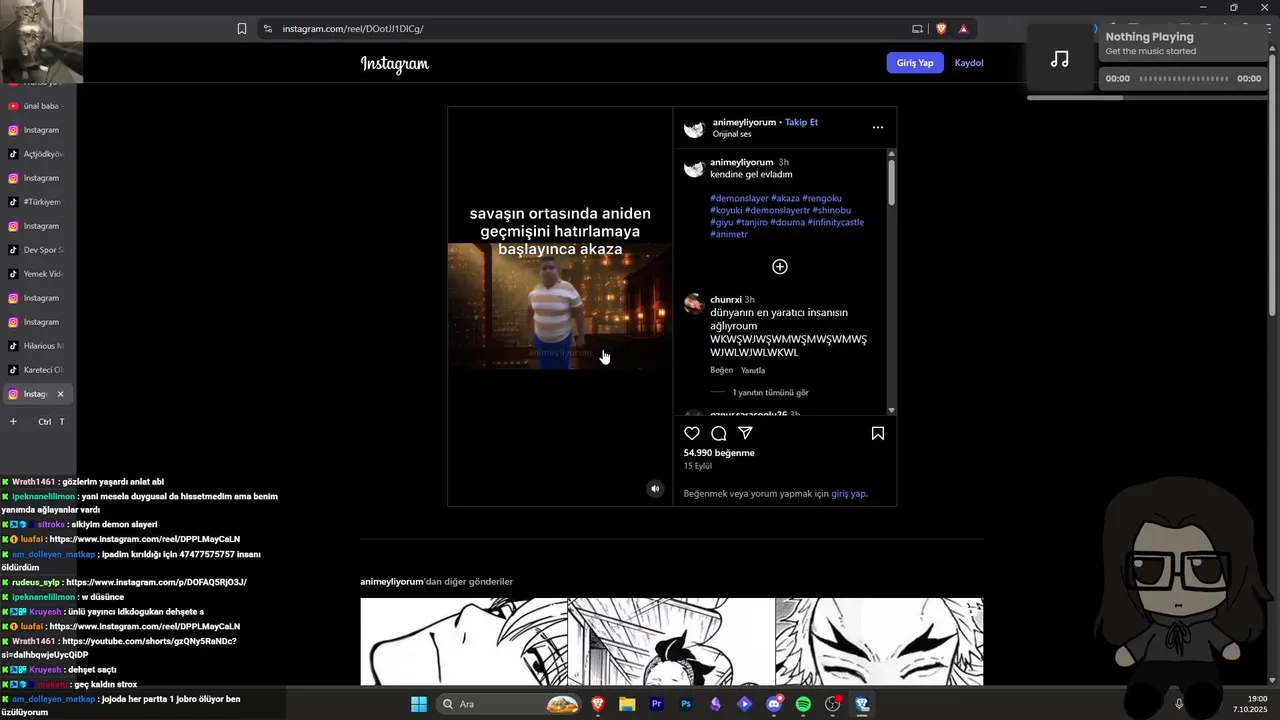This screenshot has height=720, width=1280.
Task: Click the 'Giriş Yap' login button
Action: click(915, 63)
